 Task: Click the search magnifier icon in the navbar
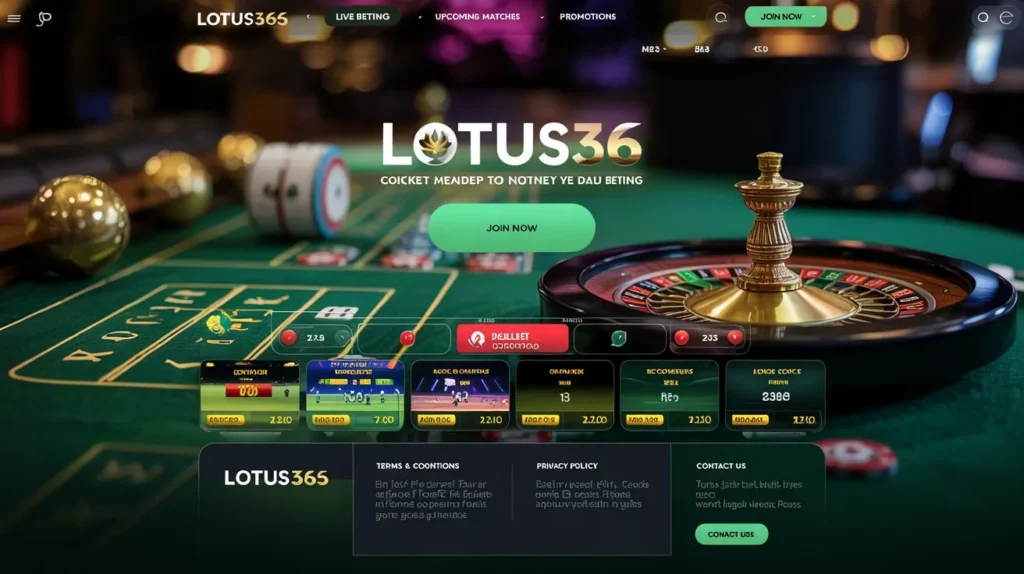coord(720,18)
